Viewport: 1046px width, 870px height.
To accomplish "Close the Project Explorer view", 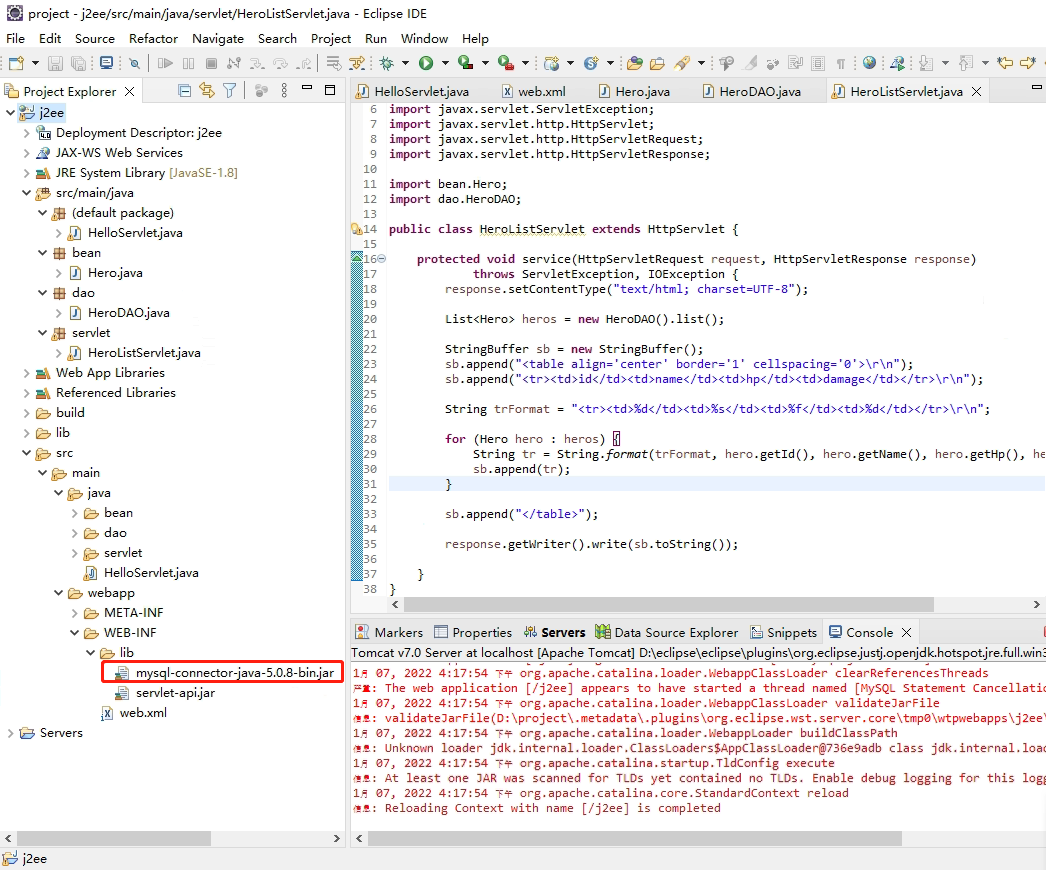I will 129,91.
